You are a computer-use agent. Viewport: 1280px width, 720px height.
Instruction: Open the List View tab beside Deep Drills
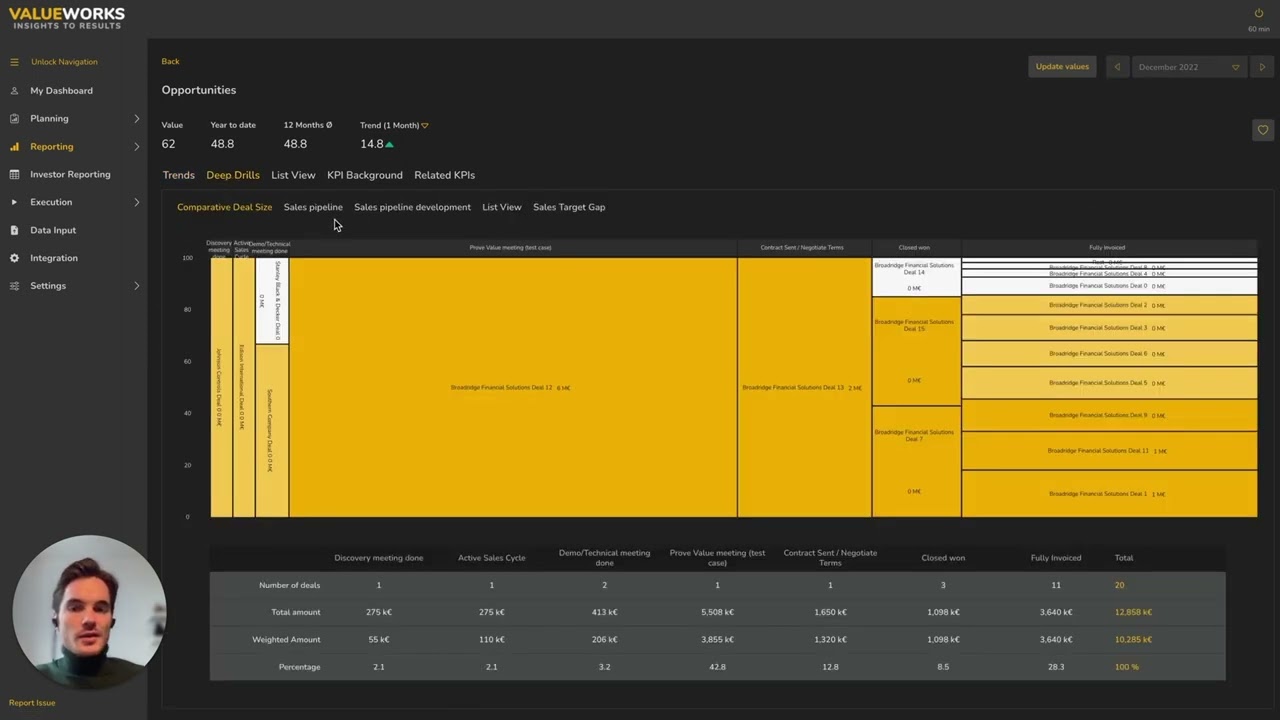click(293, 175)
